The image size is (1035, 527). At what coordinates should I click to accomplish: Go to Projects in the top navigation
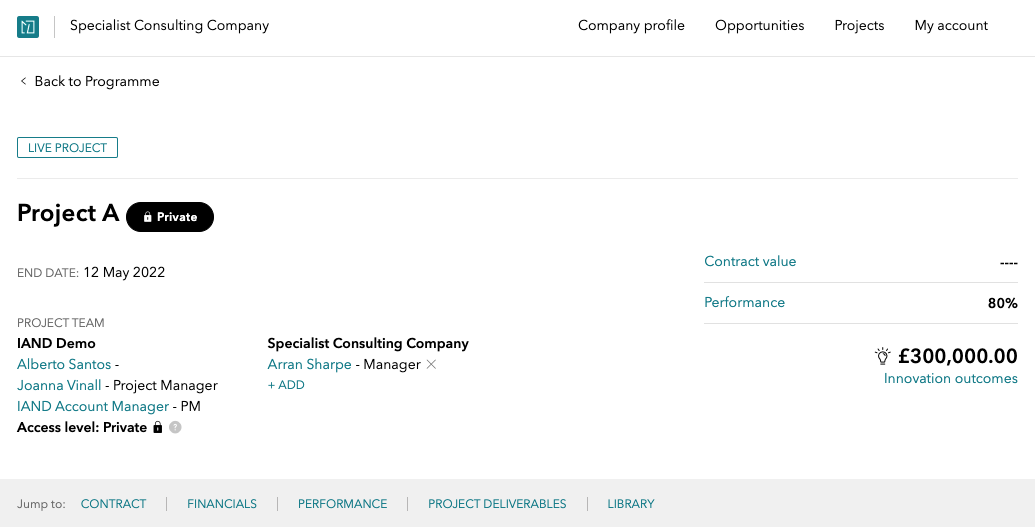[x=859, y=26]
